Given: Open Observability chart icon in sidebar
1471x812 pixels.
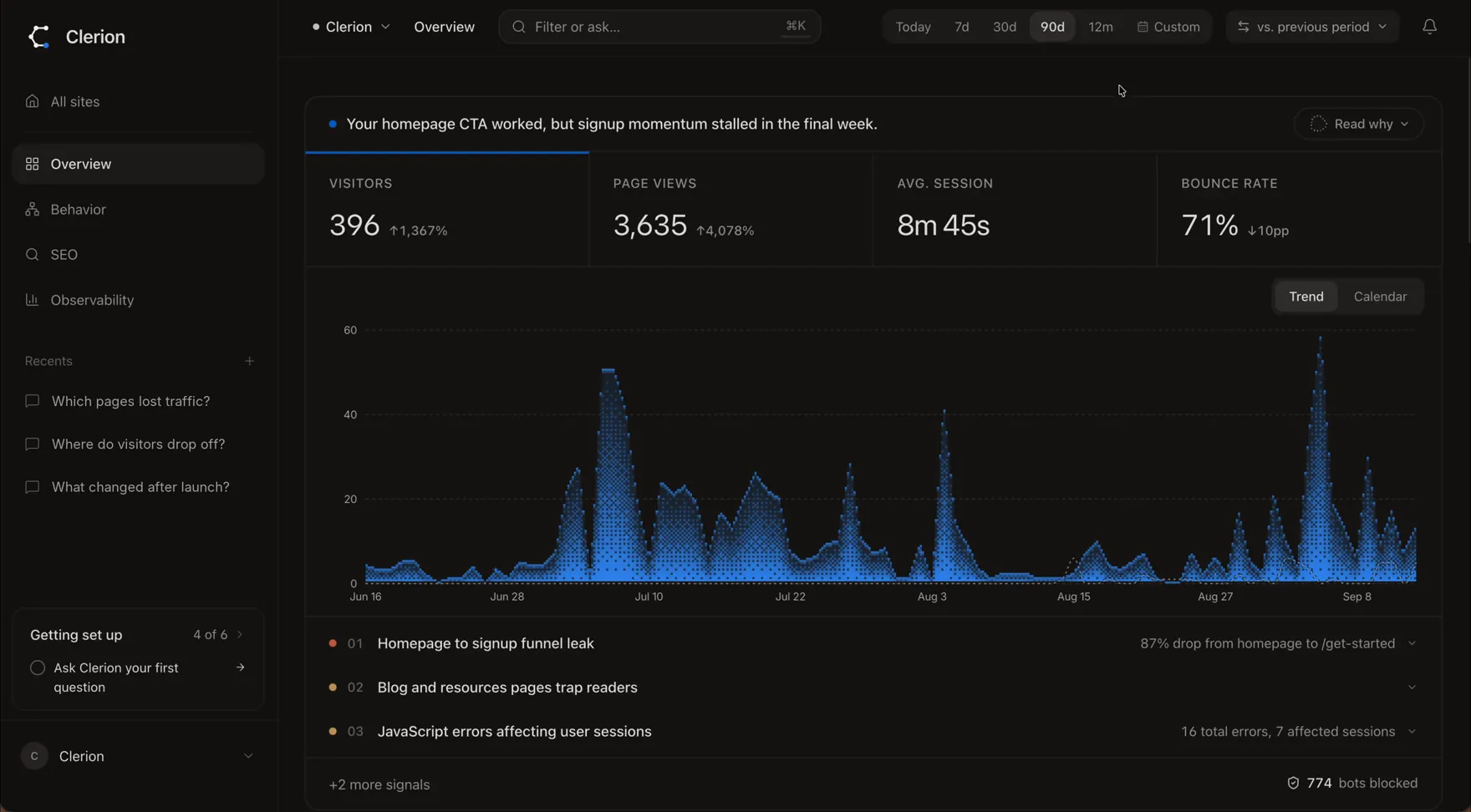Looking at the screenshot, I should click(32, 300).
